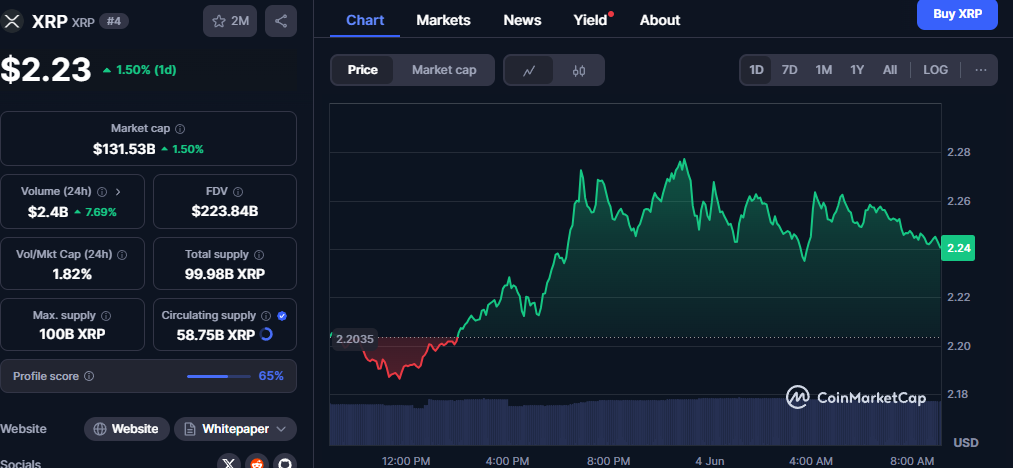Click the XRP logo icon
The width and height of the screenshot is (1013, 468).
click(x=12, y=21)
